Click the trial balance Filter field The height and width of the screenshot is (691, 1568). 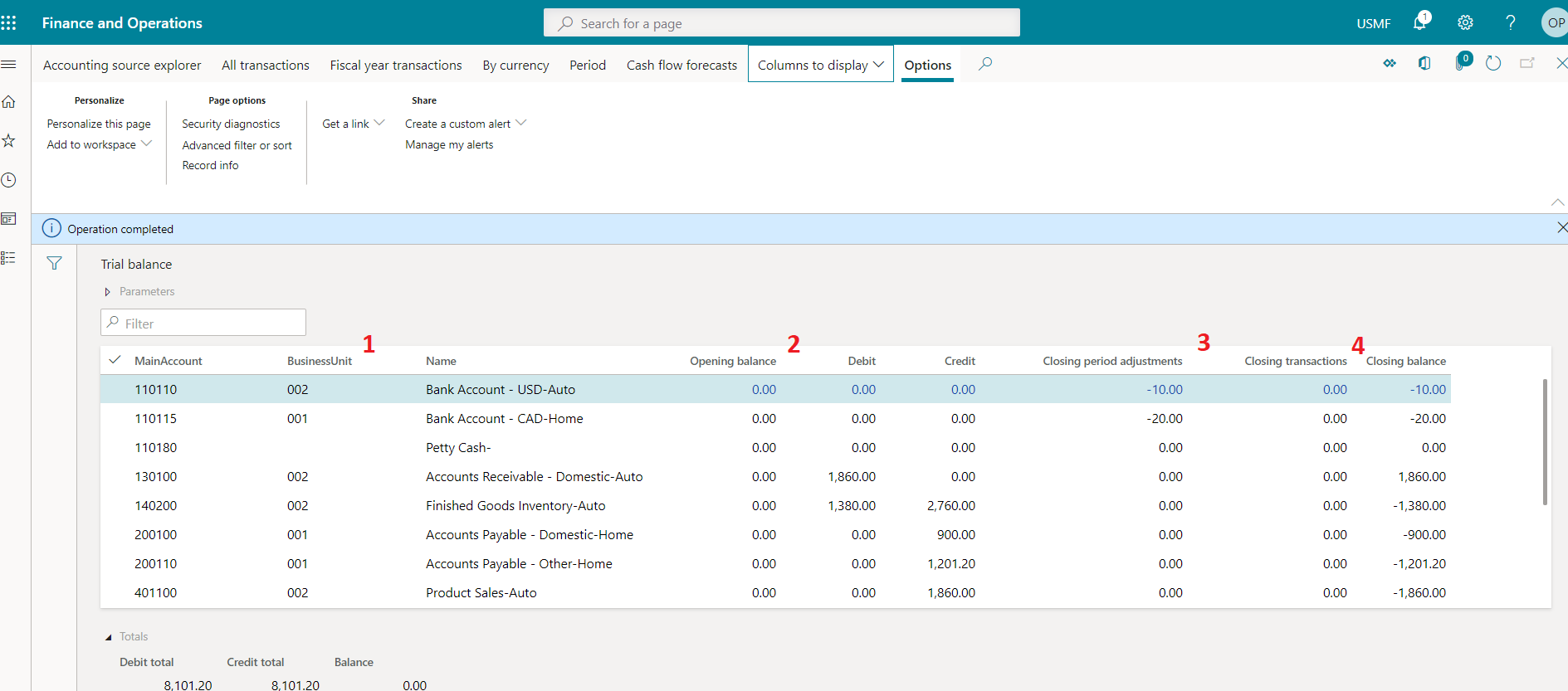(203, 323)
